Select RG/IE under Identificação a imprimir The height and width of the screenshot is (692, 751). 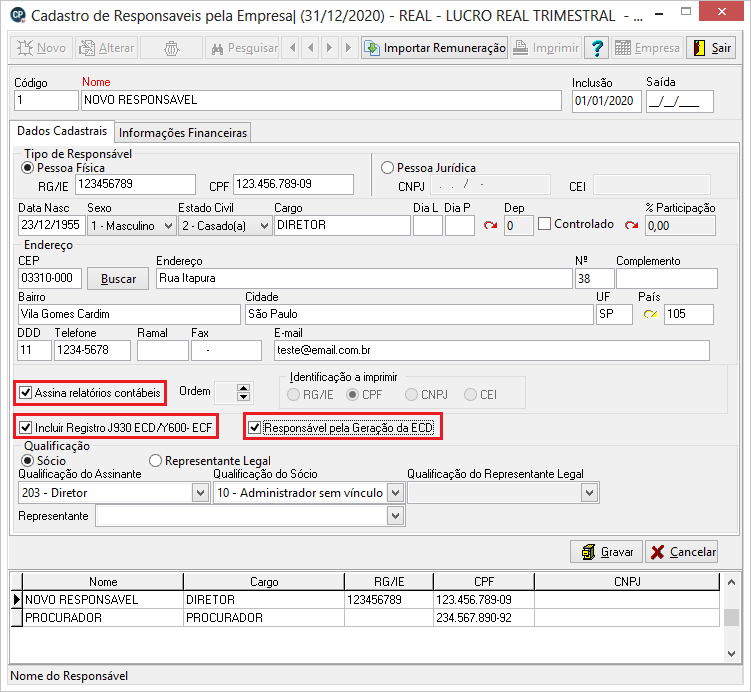pos(293,395)
